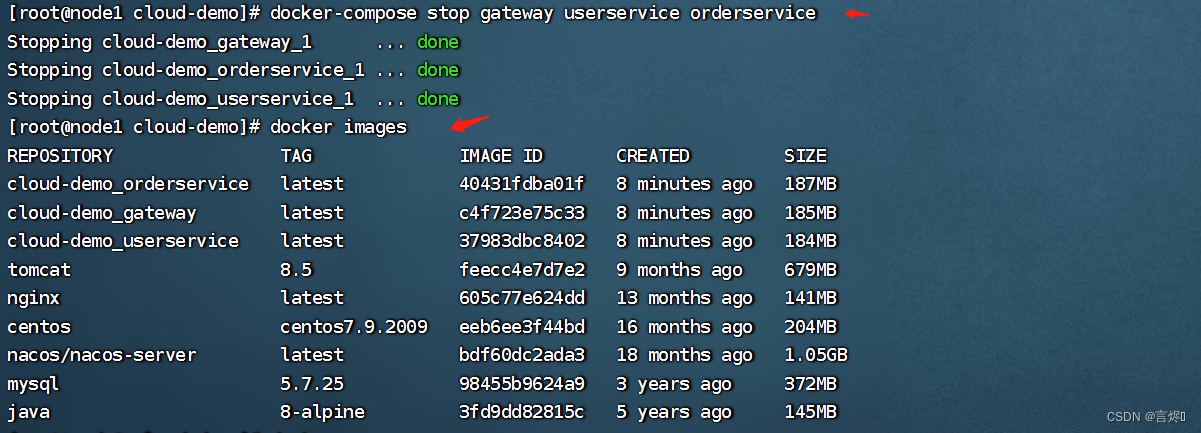
Task: Click size 141MB of nginx image
Action: click(x=811, y=298)
